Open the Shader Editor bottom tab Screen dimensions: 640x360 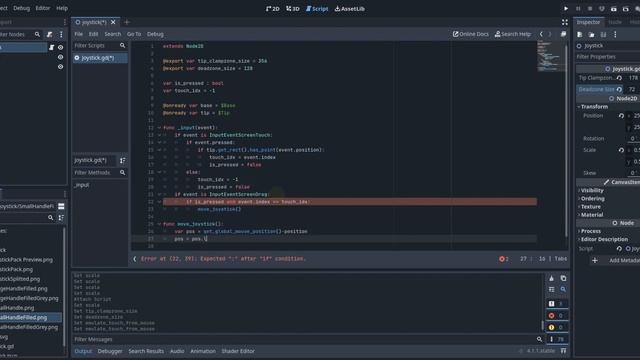click(238, 351)
